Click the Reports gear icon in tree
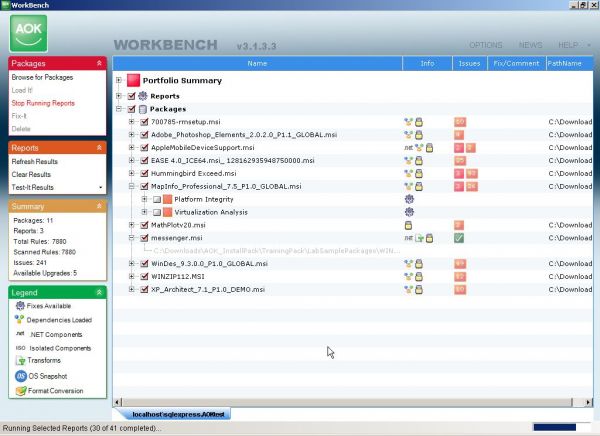The height and width of the screenshot is (436, 600). [x=142, y=96]
